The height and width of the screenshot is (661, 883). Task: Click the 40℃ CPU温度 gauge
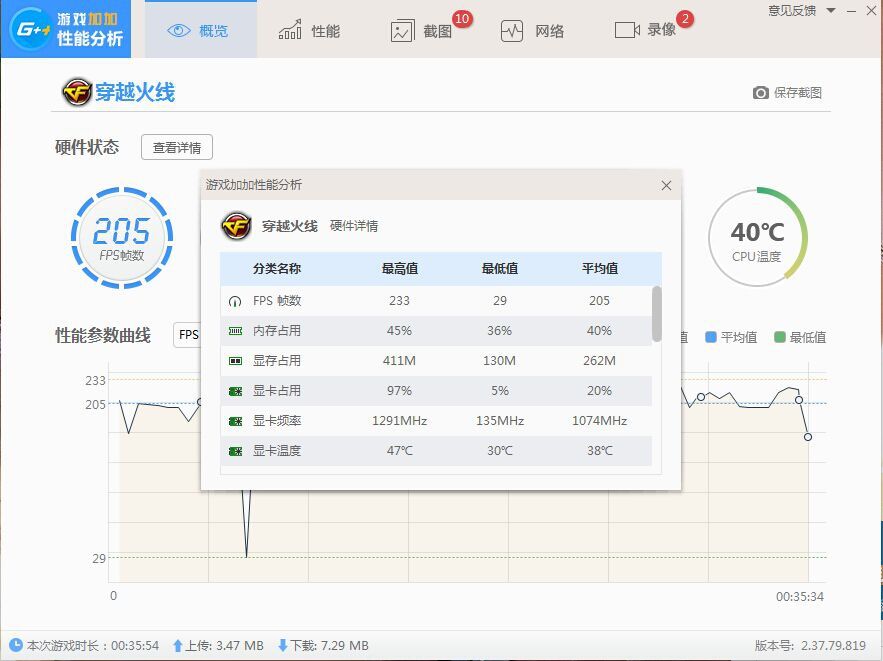(x=757, y=238)
